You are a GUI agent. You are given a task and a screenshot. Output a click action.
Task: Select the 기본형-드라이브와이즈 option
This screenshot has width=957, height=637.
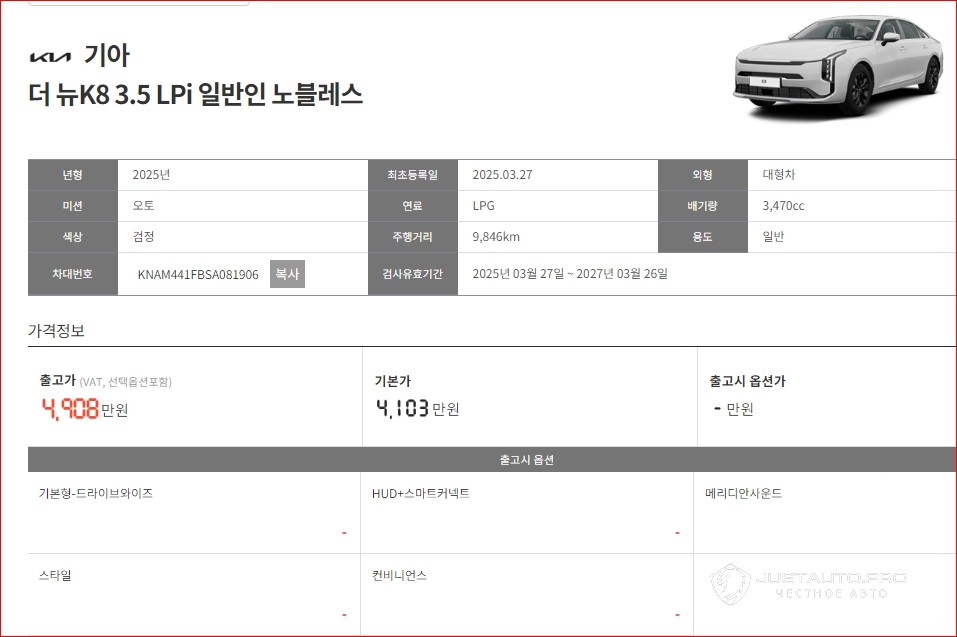click(96, 493)
